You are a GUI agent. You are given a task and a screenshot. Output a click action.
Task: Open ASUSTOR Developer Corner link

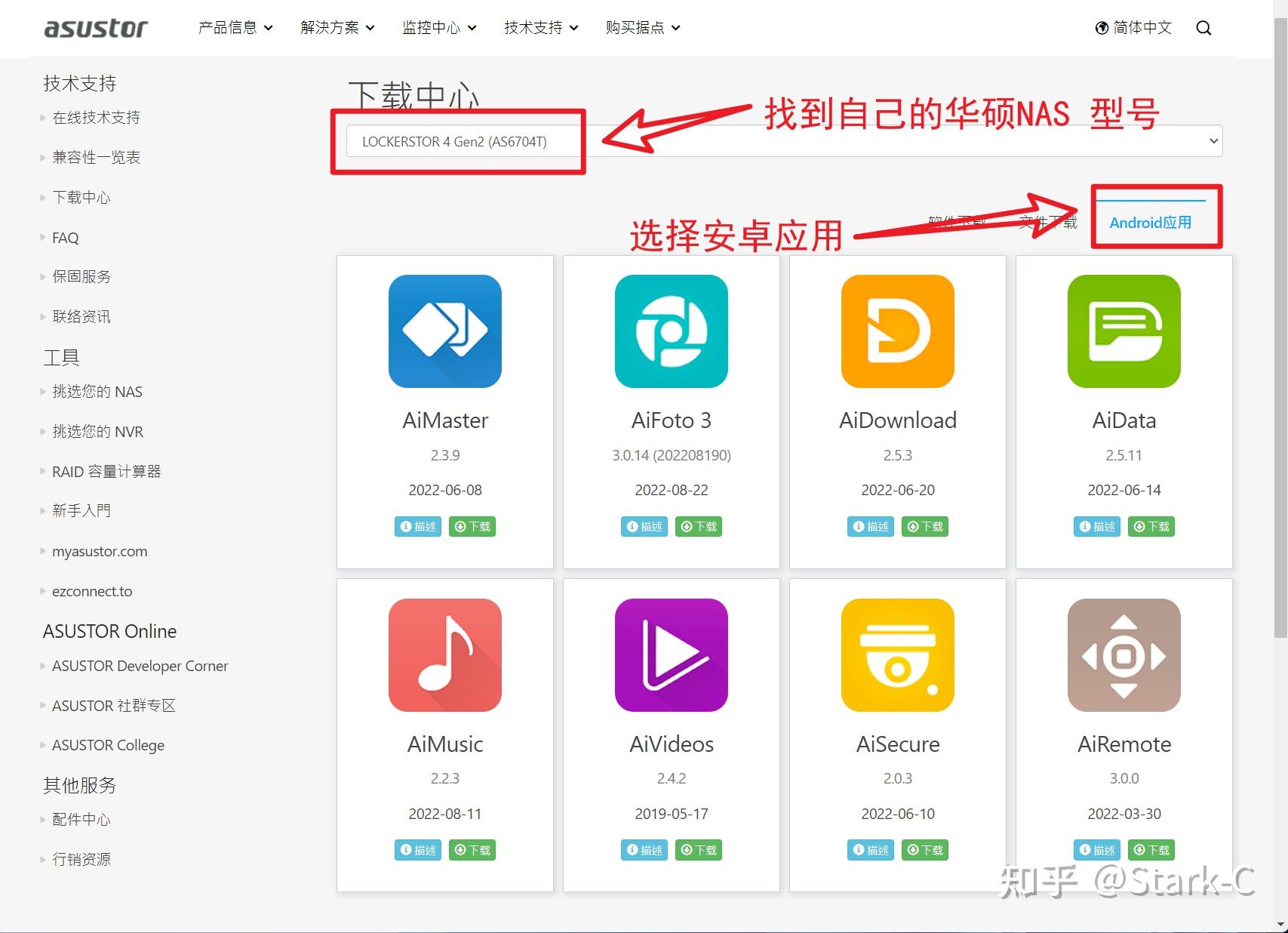pos(140,666)
